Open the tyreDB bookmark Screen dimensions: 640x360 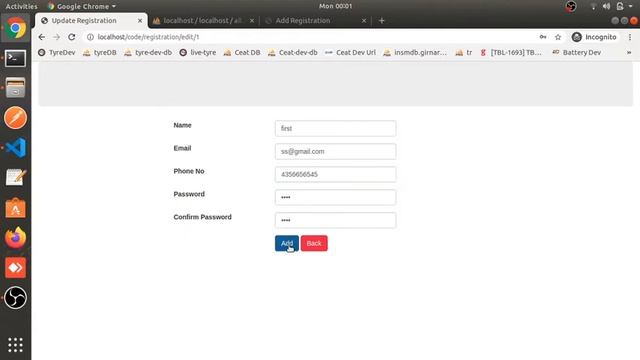[100, 53]
